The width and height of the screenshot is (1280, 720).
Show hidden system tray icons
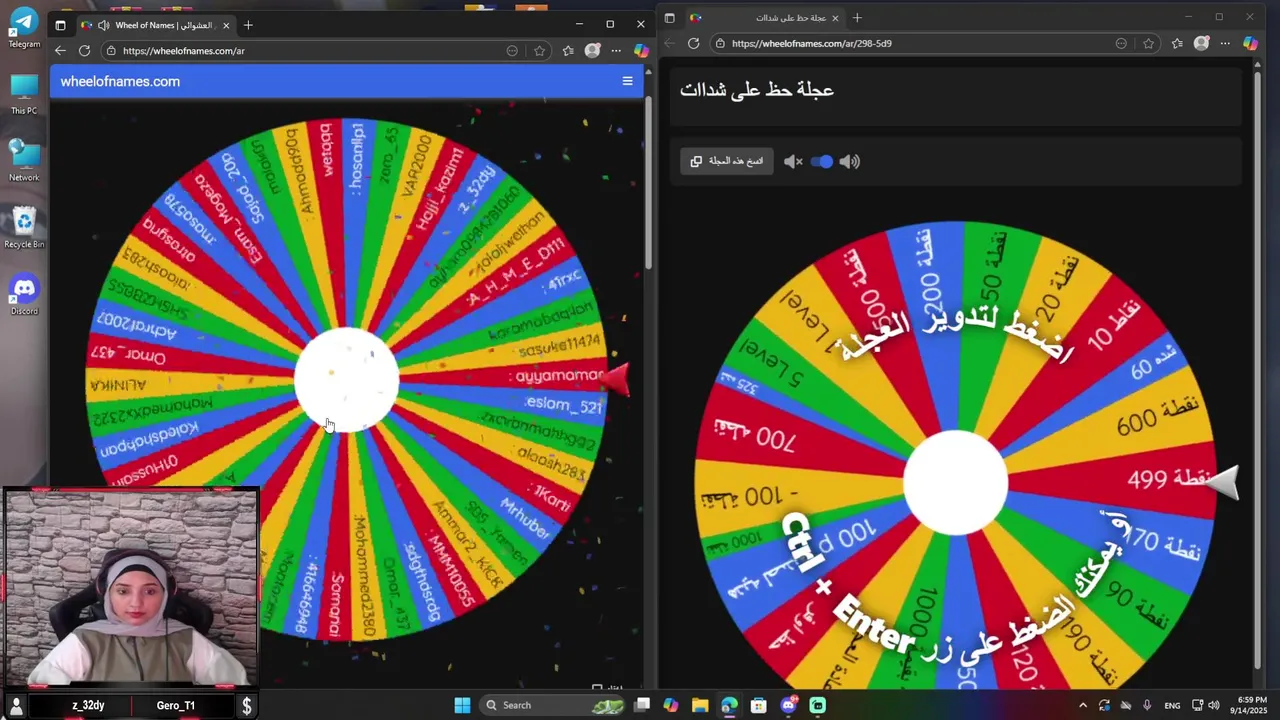tap(1083, 705)
